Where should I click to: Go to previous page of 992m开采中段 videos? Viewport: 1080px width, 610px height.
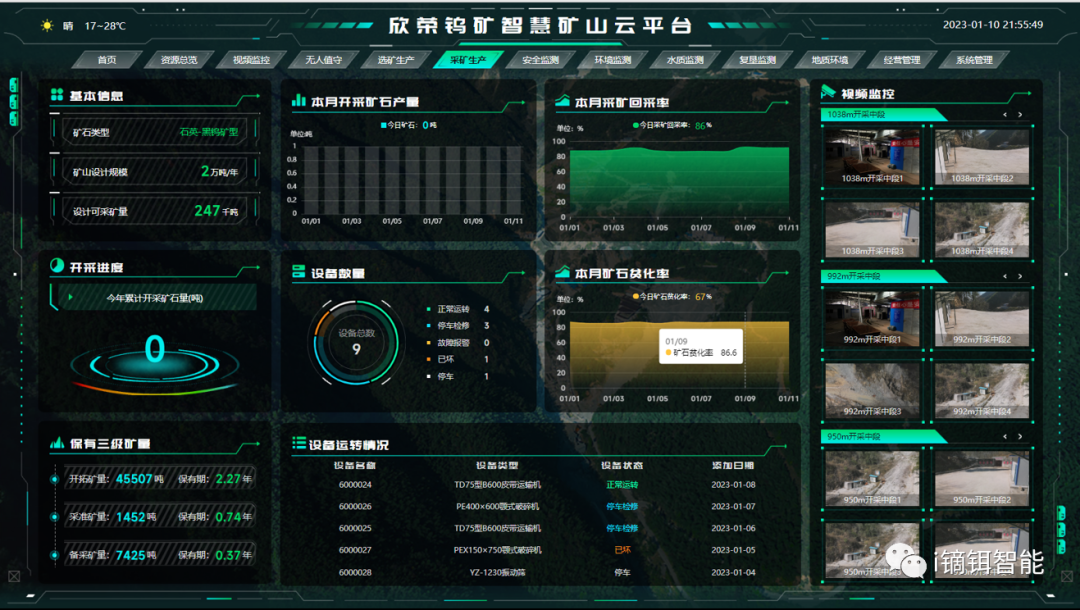pos(1005,276)
